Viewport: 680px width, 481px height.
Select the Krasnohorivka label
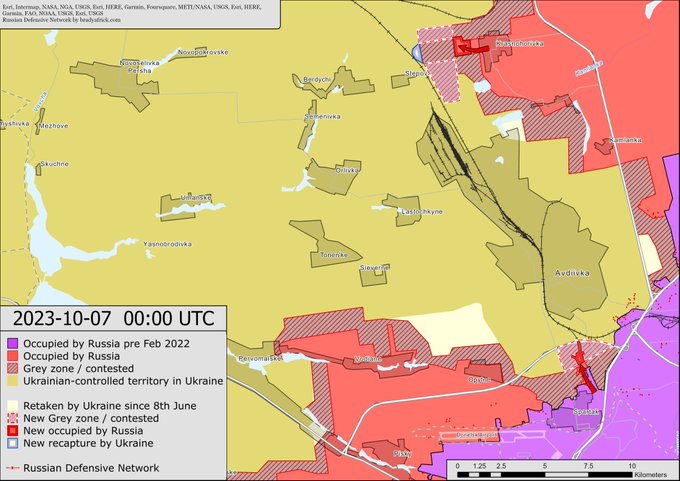[519, 43]
